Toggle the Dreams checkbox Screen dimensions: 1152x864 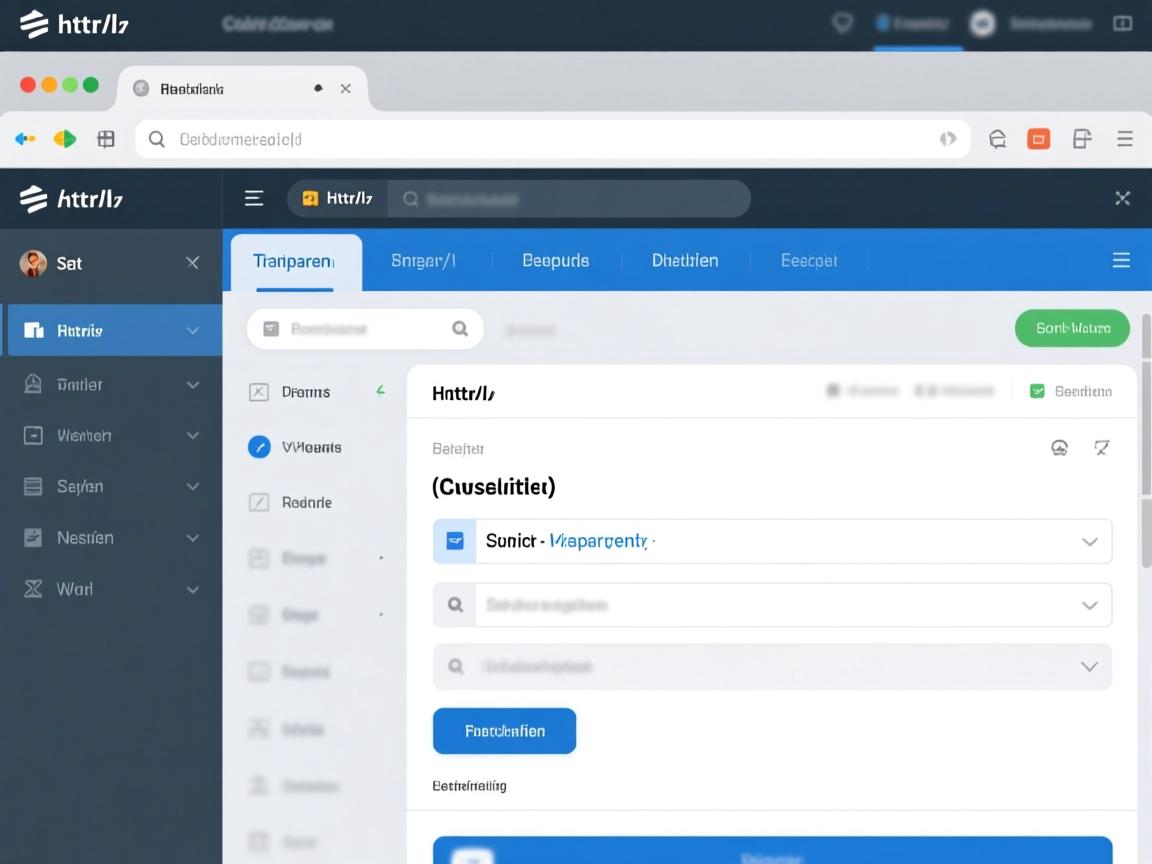point(258,392)
